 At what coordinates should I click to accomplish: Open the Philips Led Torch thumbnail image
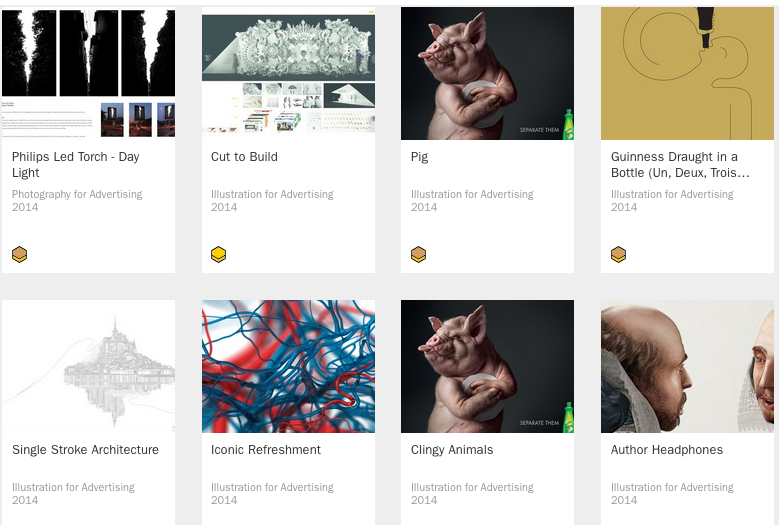88,73
